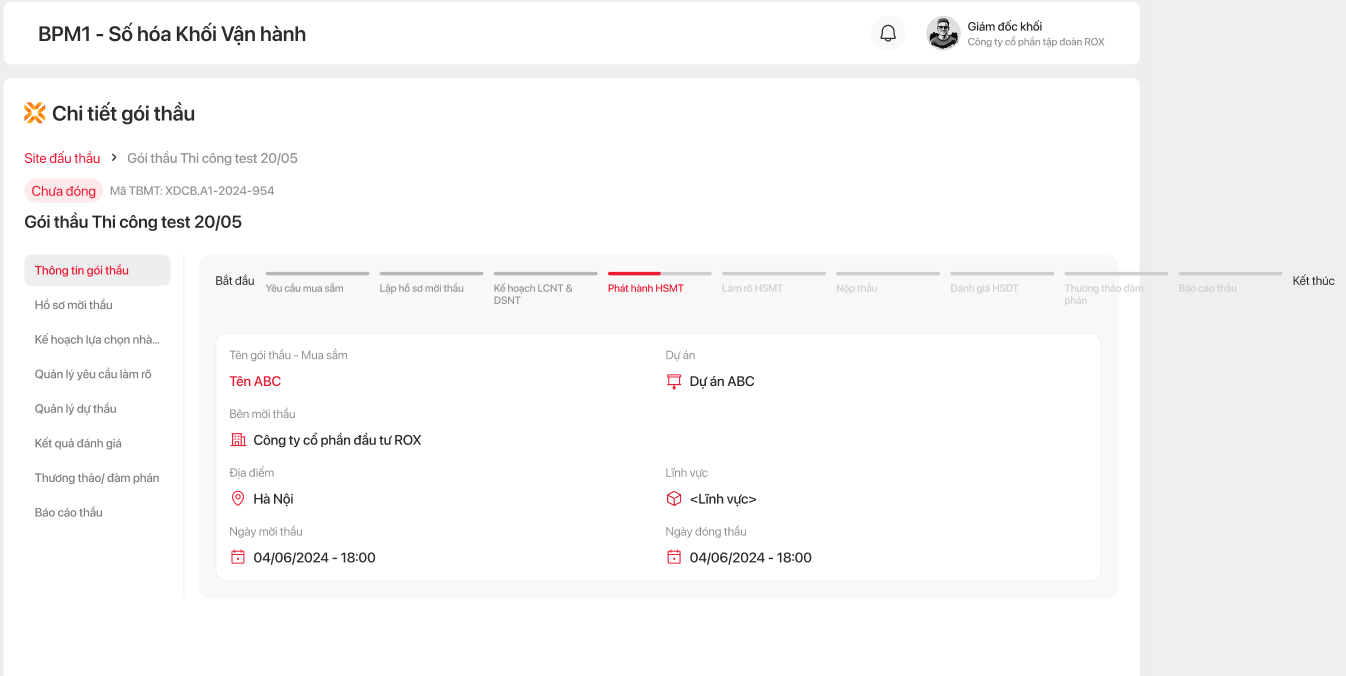Click the Phát hành HSMT progress step
The height and width of the screenshot is (676, 1346).
pos(646,288)
